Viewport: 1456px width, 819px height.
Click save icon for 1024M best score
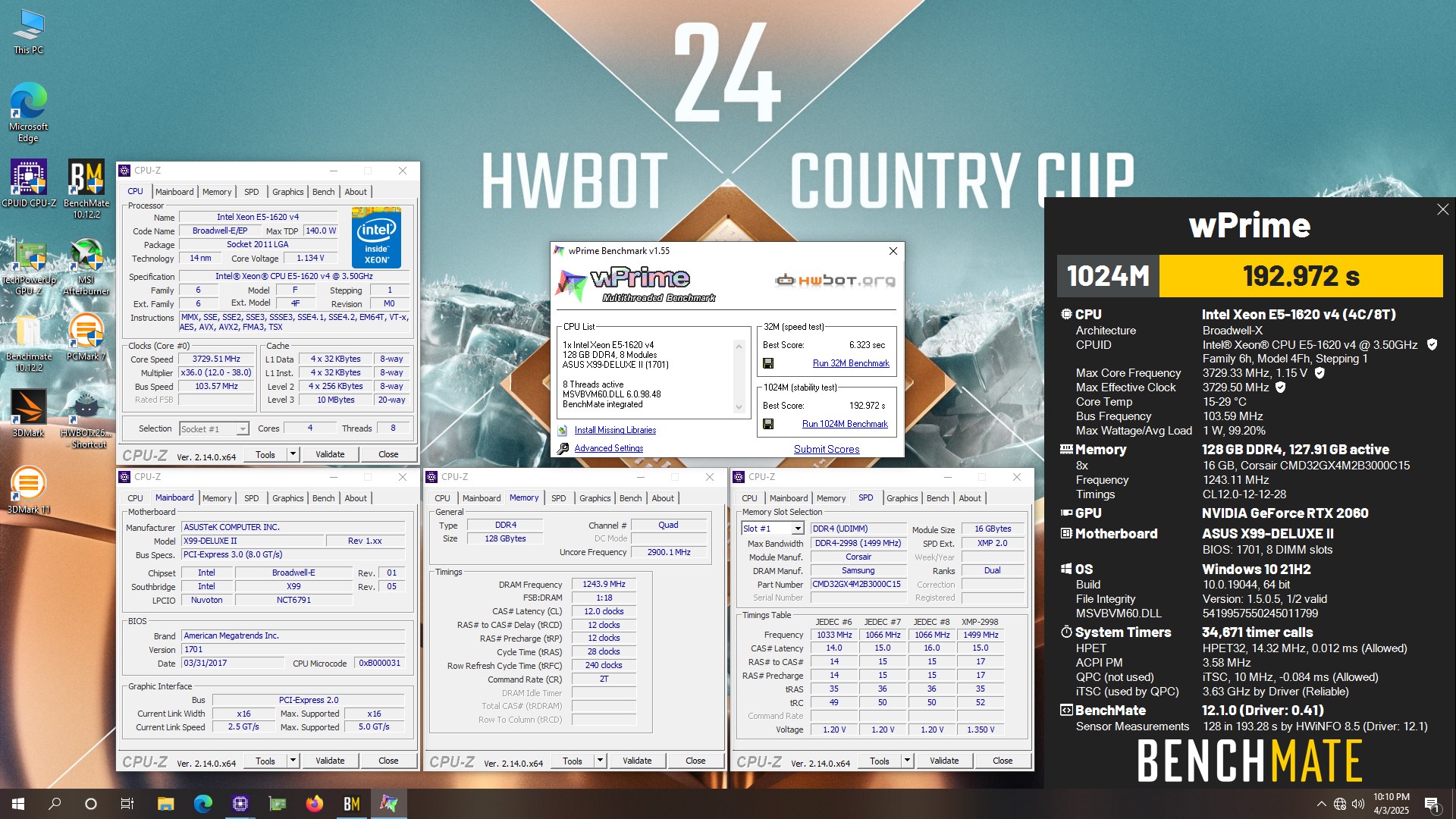point(768,424)
